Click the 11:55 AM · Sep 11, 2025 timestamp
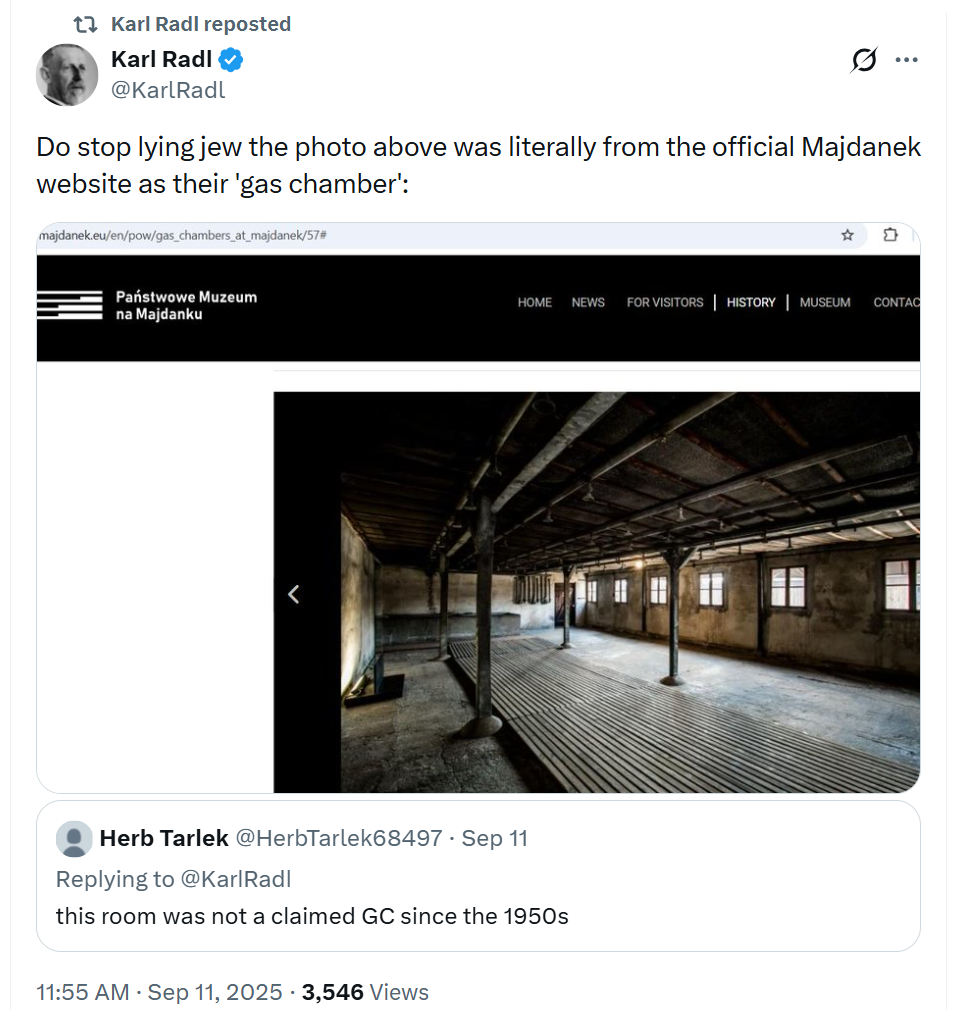 (160, 992)
